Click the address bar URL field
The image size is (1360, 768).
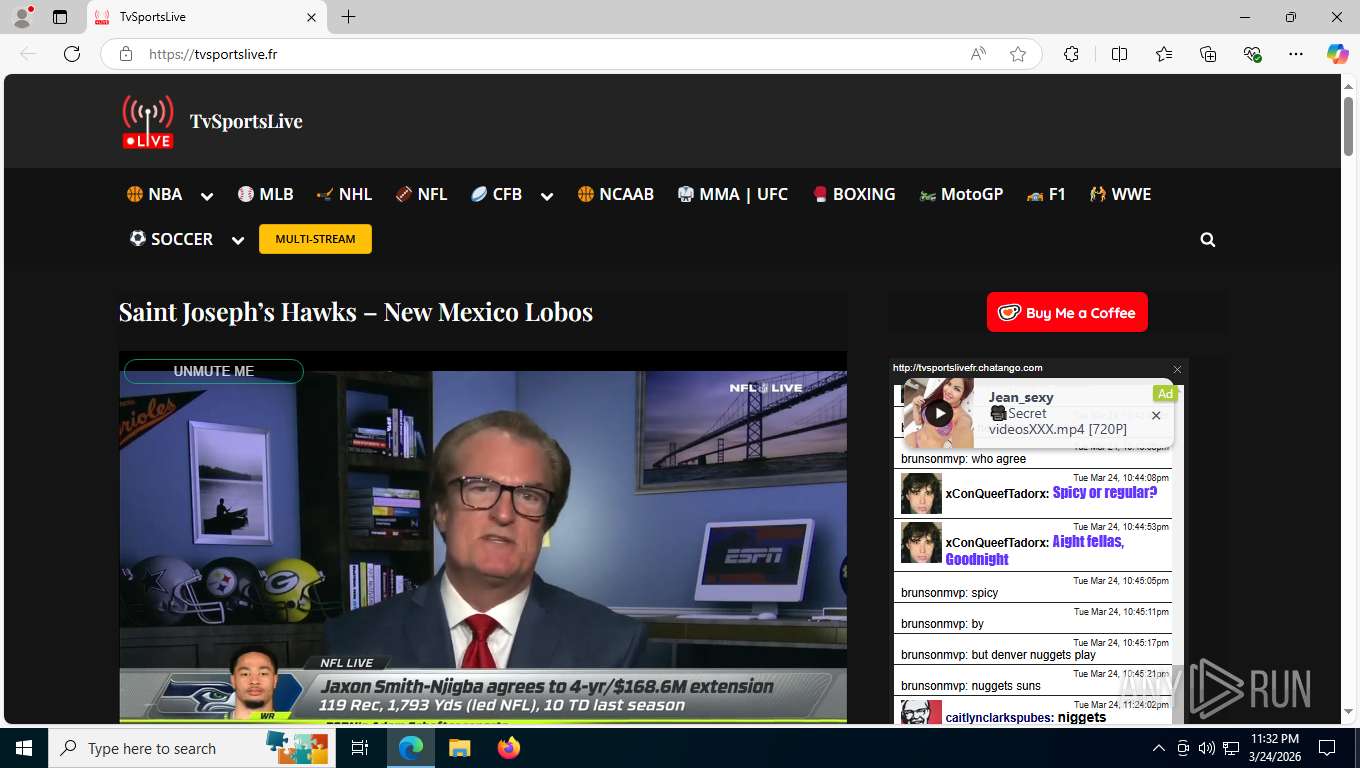550,54
